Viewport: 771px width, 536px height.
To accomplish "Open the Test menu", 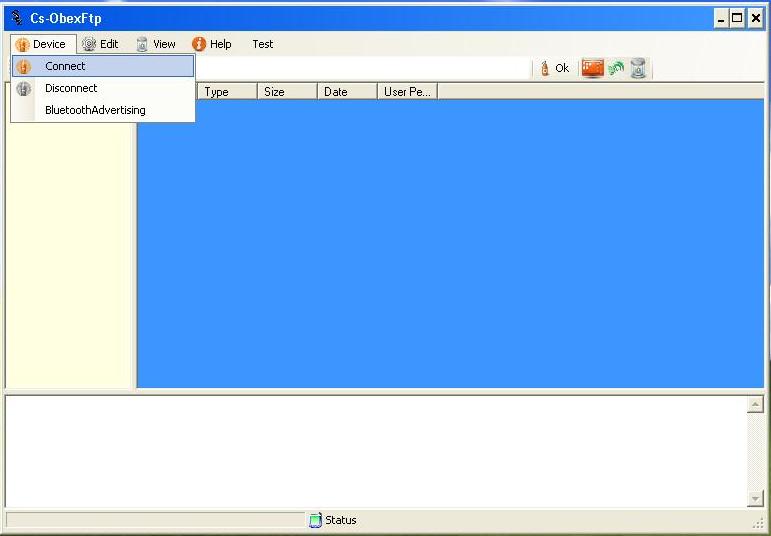I will click(x=263, y=44).
